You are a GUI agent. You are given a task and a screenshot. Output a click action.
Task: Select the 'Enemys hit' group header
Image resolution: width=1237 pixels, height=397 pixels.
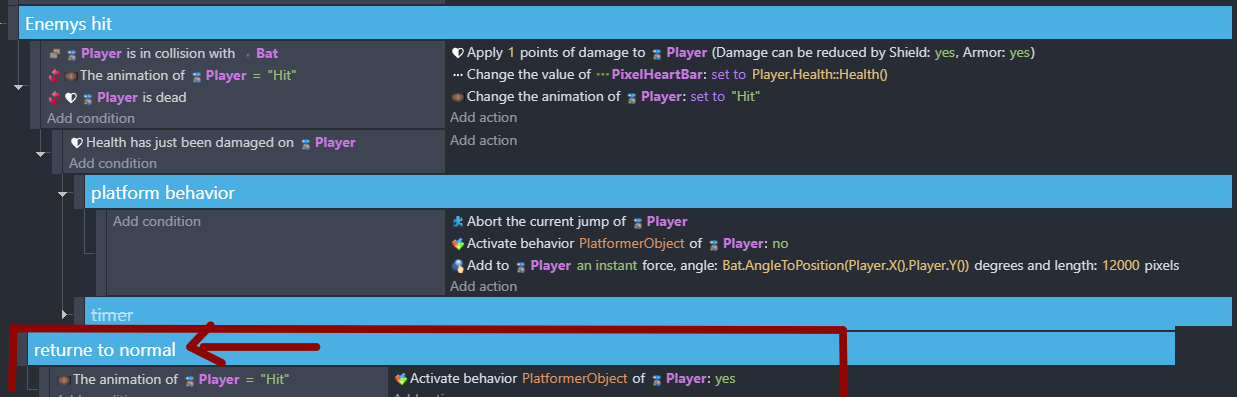click(x=625, y=22)
